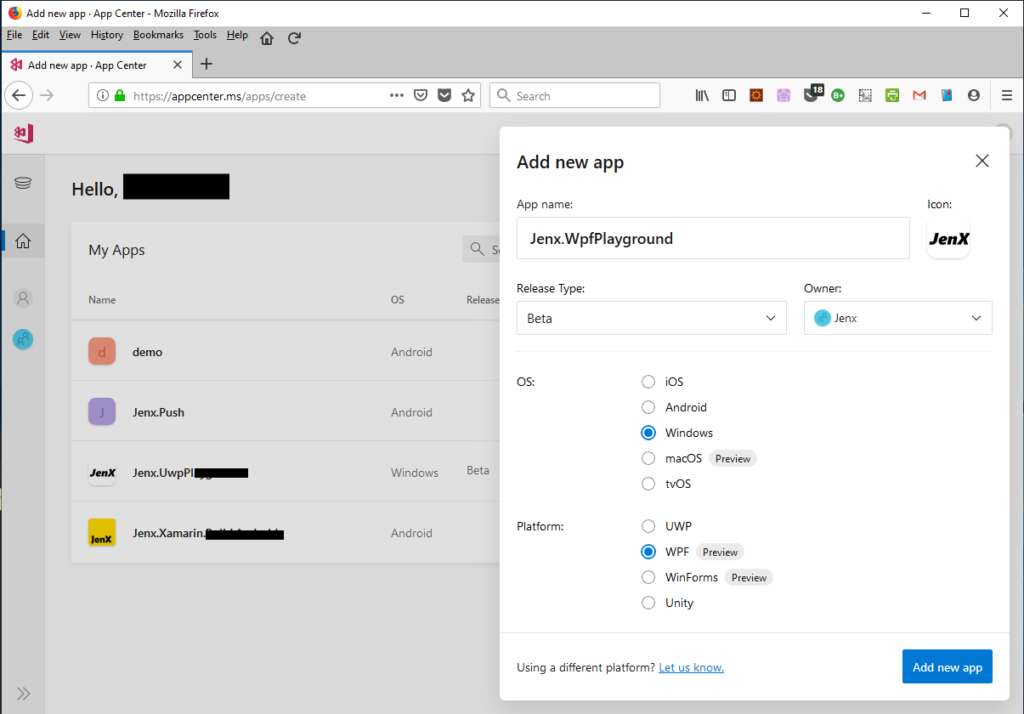Toggle the Firefox sidebar view icon
The height and width of the screenshot is (714, 1024).
click(729, 95)
